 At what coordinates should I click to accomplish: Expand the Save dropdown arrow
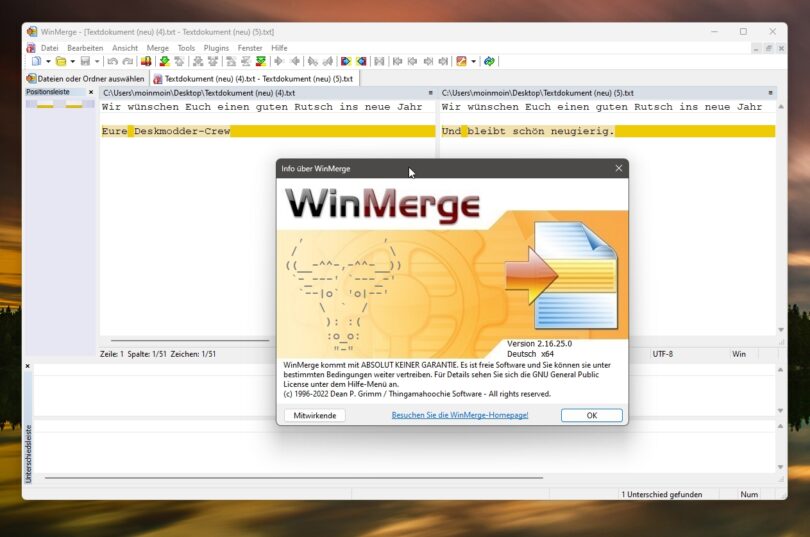pos(97,62)
